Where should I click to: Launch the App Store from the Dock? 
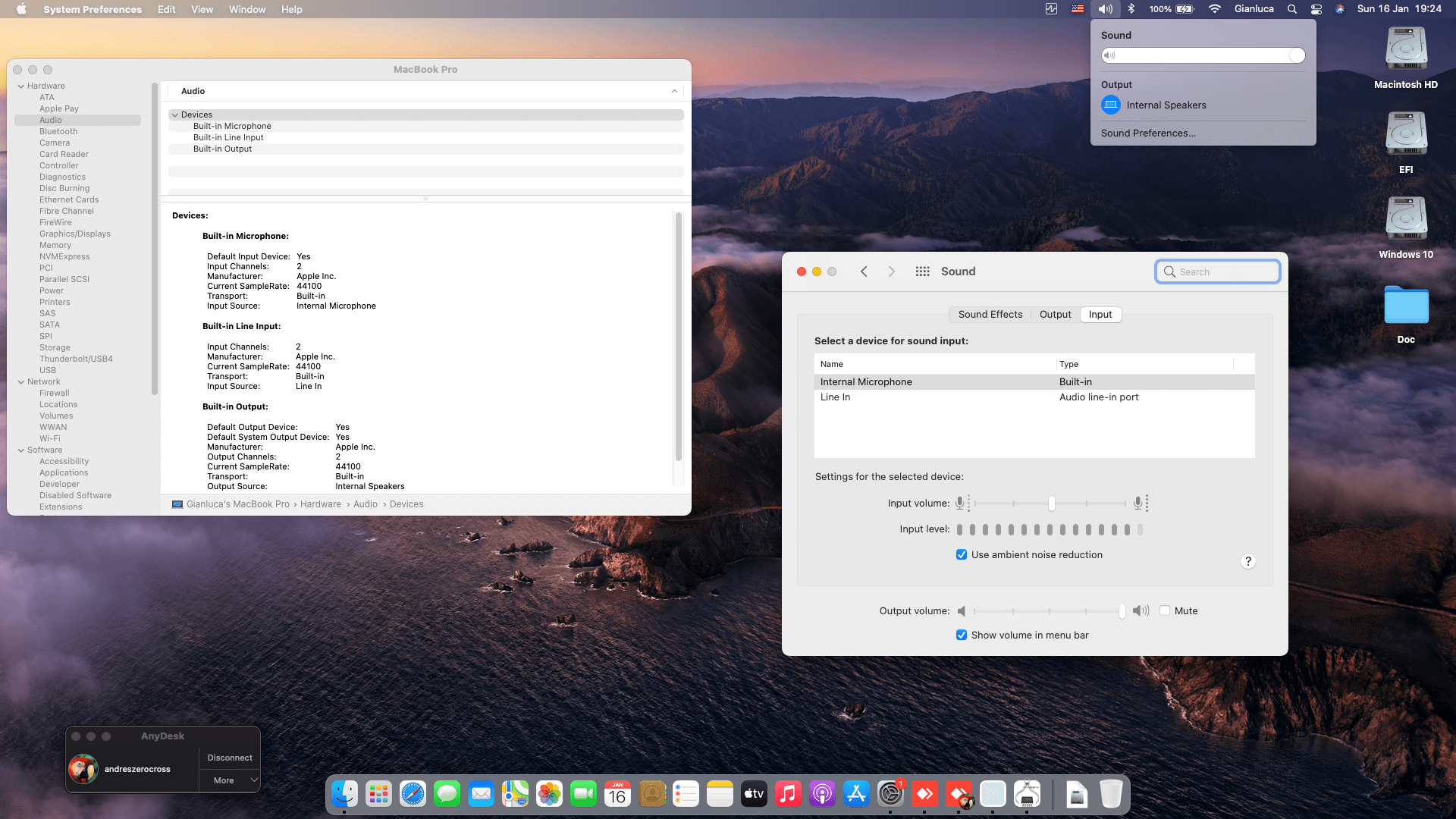click(856, 794)
